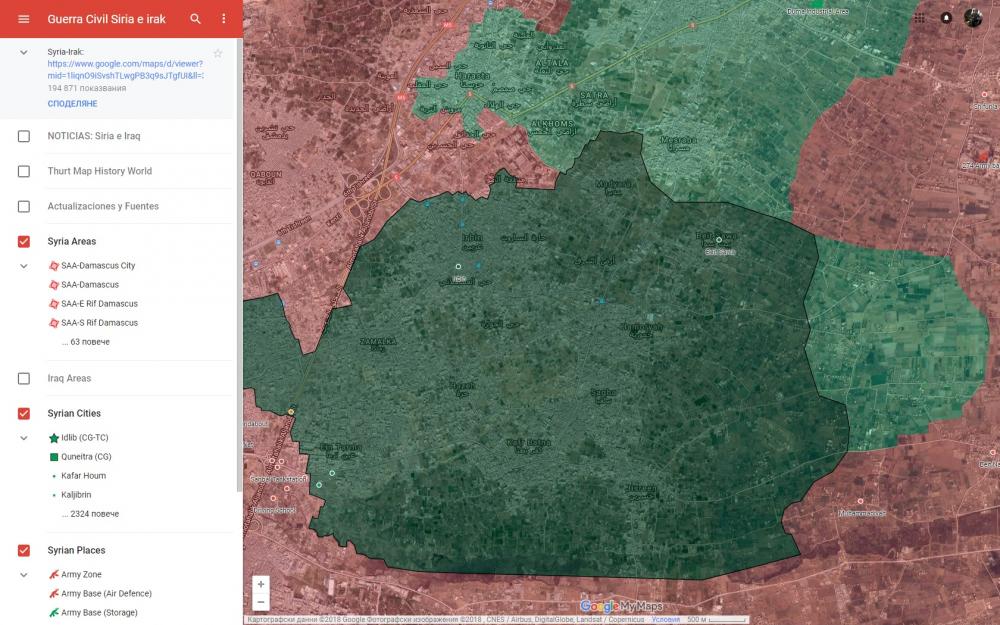The width and height of the screenshot is (1000, 625).
Task: Open the hamburger menu in header
Action: pos(24,19)
